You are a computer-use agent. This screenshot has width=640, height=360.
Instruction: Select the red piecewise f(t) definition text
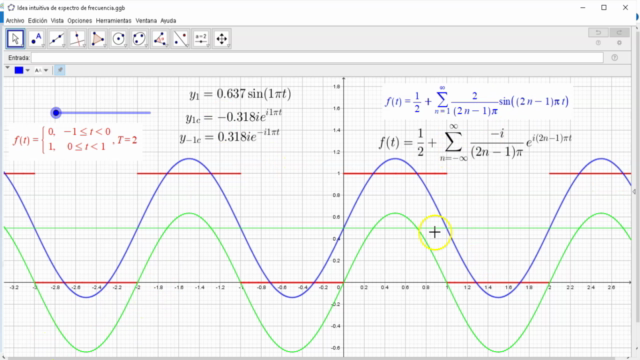pyautogui.click(x=75, y=140)
